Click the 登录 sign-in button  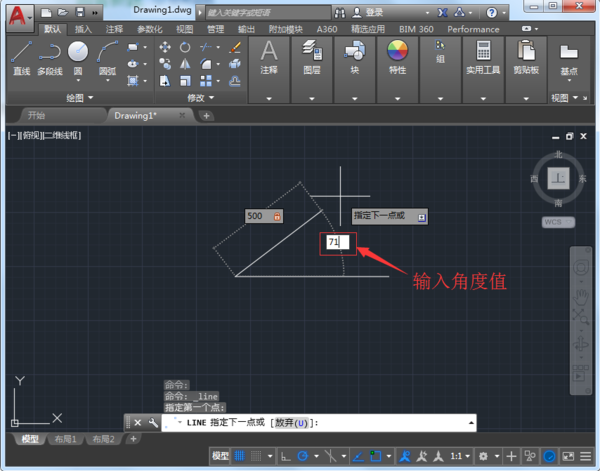374,12
